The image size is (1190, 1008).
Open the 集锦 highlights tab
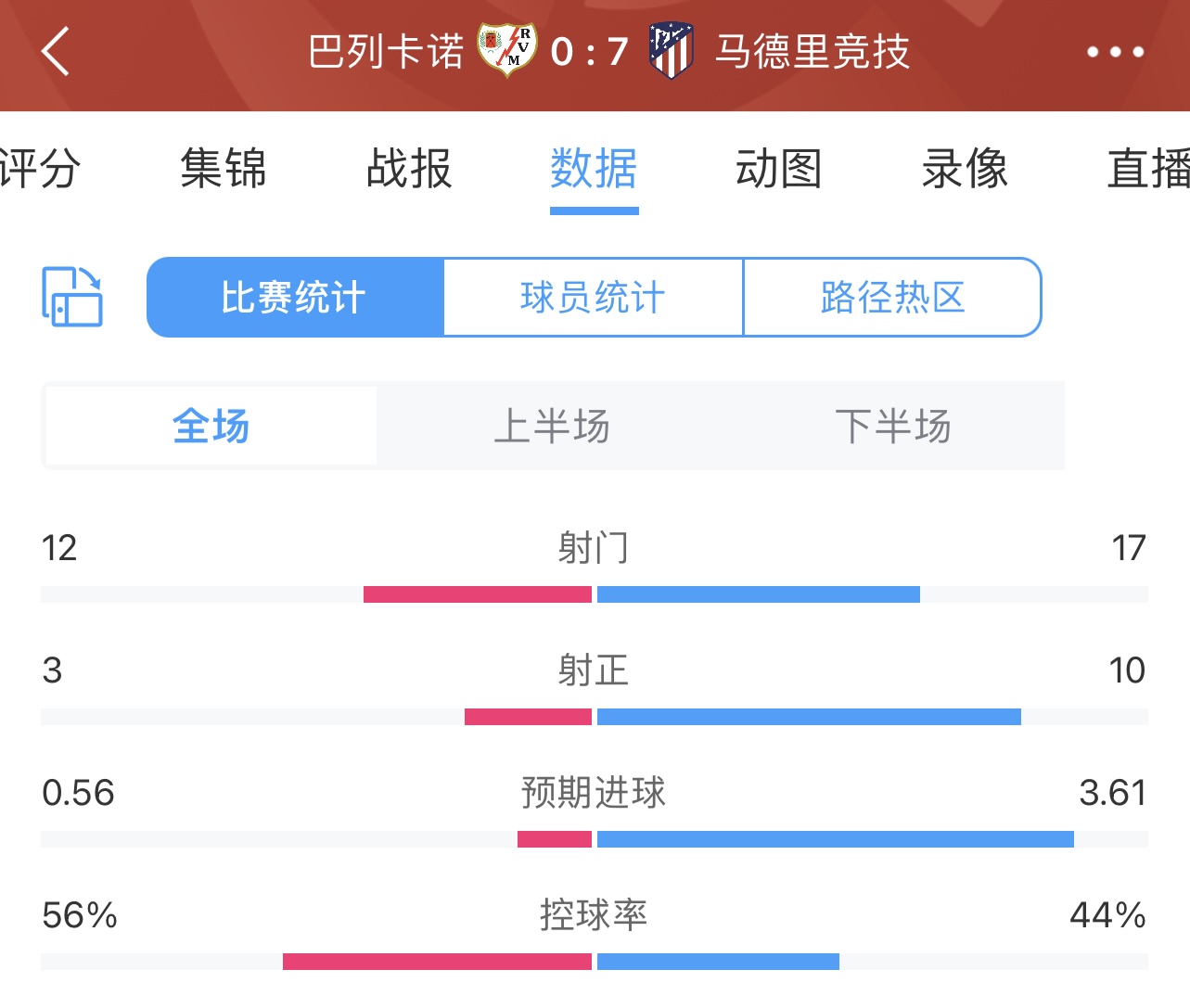click(224, 169)
